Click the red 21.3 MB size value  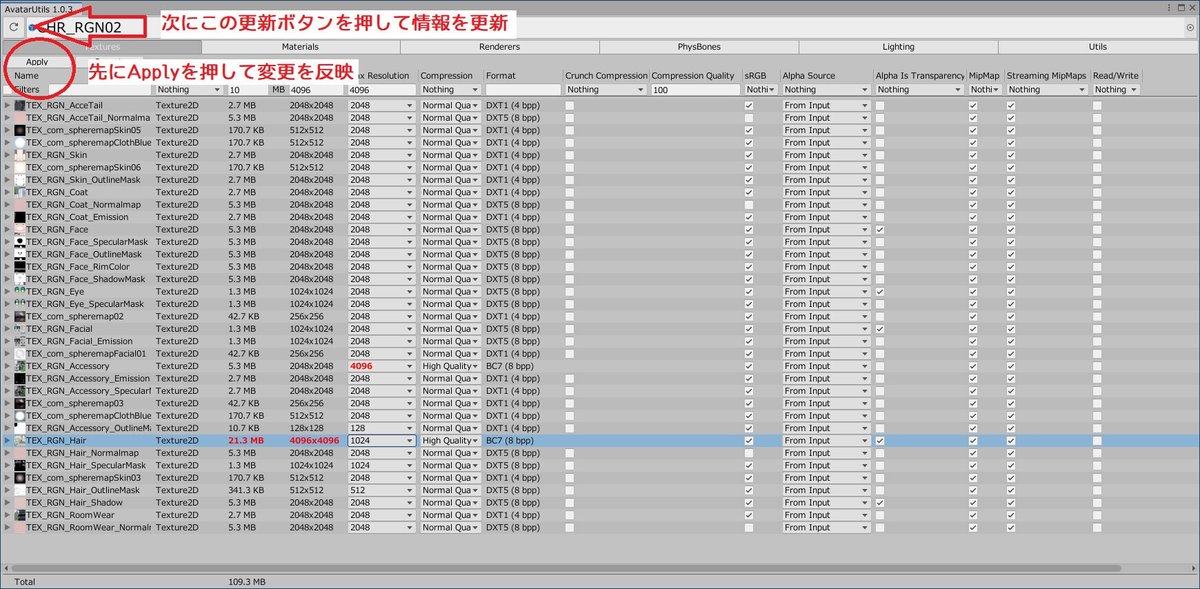[x=245, y=441]
